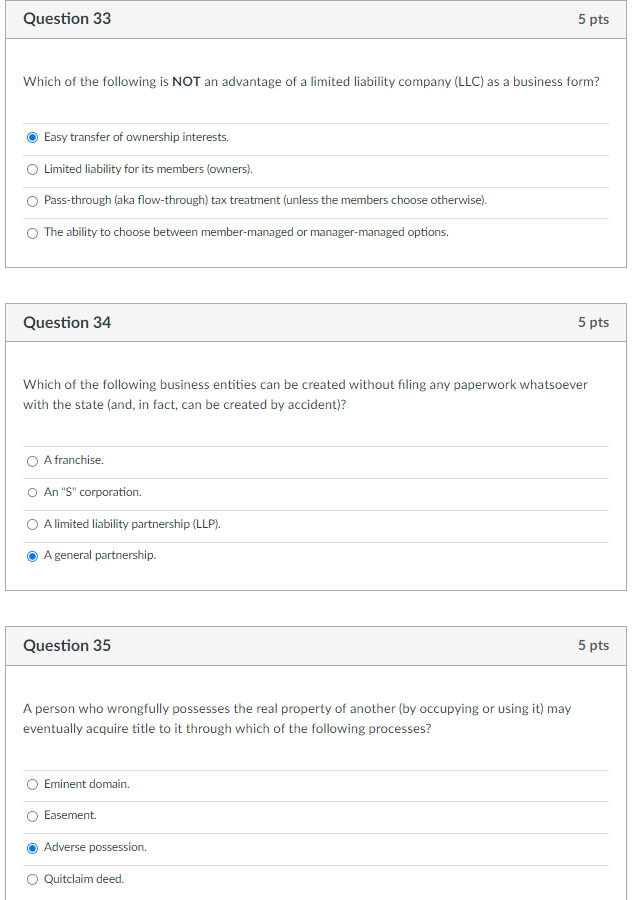Click the Question 34 title
The width and height of the screenshot is (633, 900).
click(67, 322)
